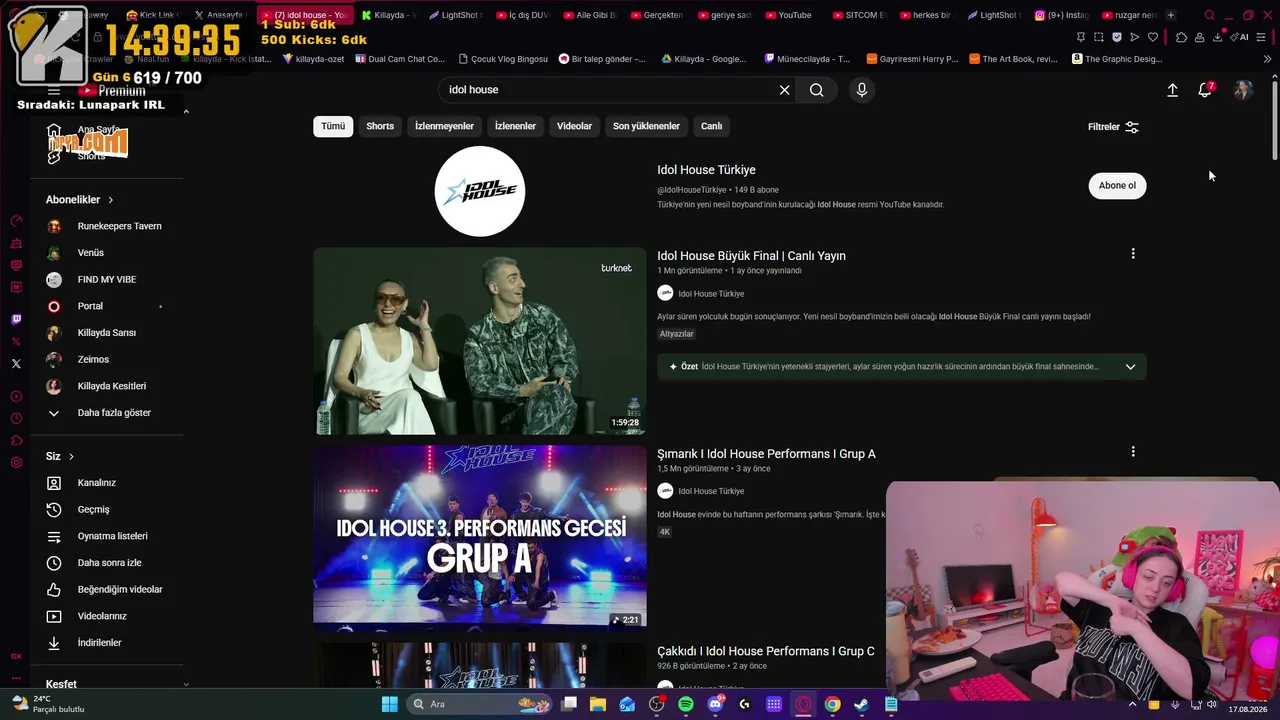Click the channel icon under Şımarık video

click(x=665, y=491)
